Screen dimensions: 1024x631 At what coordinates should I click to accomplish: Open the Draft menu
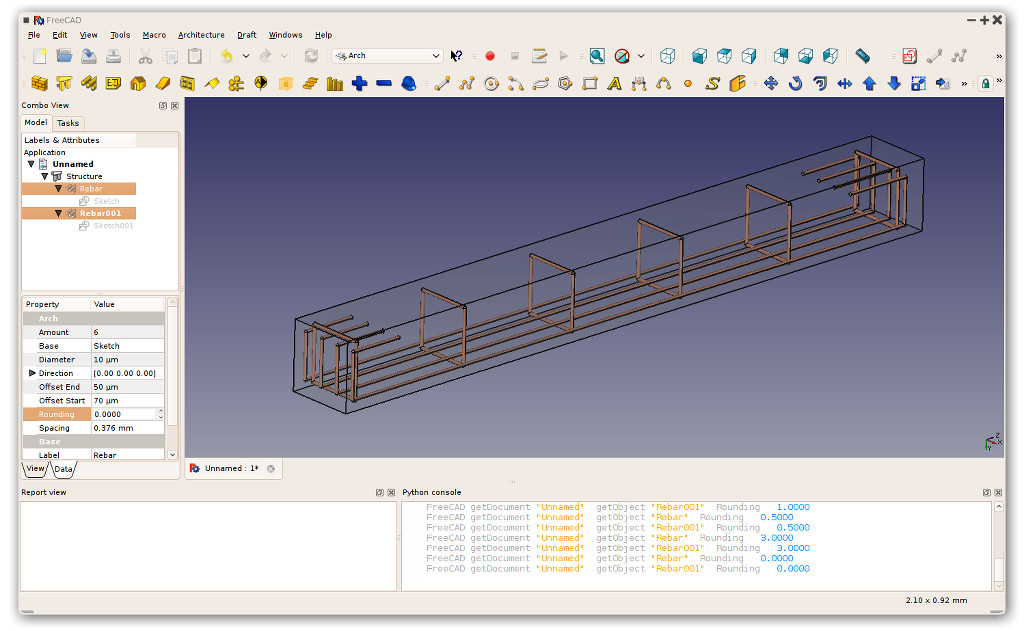click(246, 35)
